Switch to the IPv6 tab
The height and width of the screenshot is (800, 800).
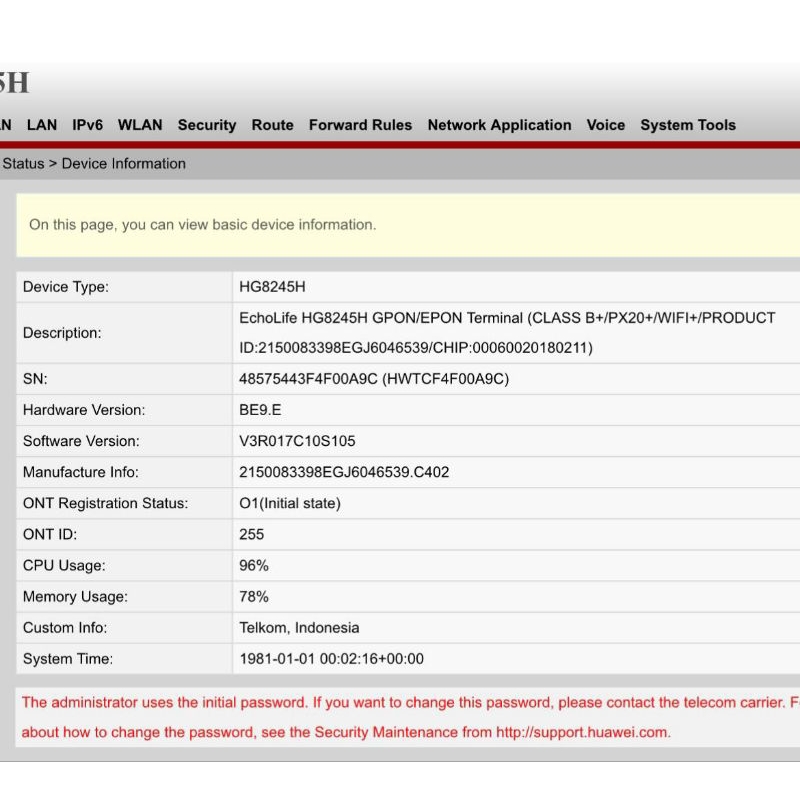[x=87, y=125]
